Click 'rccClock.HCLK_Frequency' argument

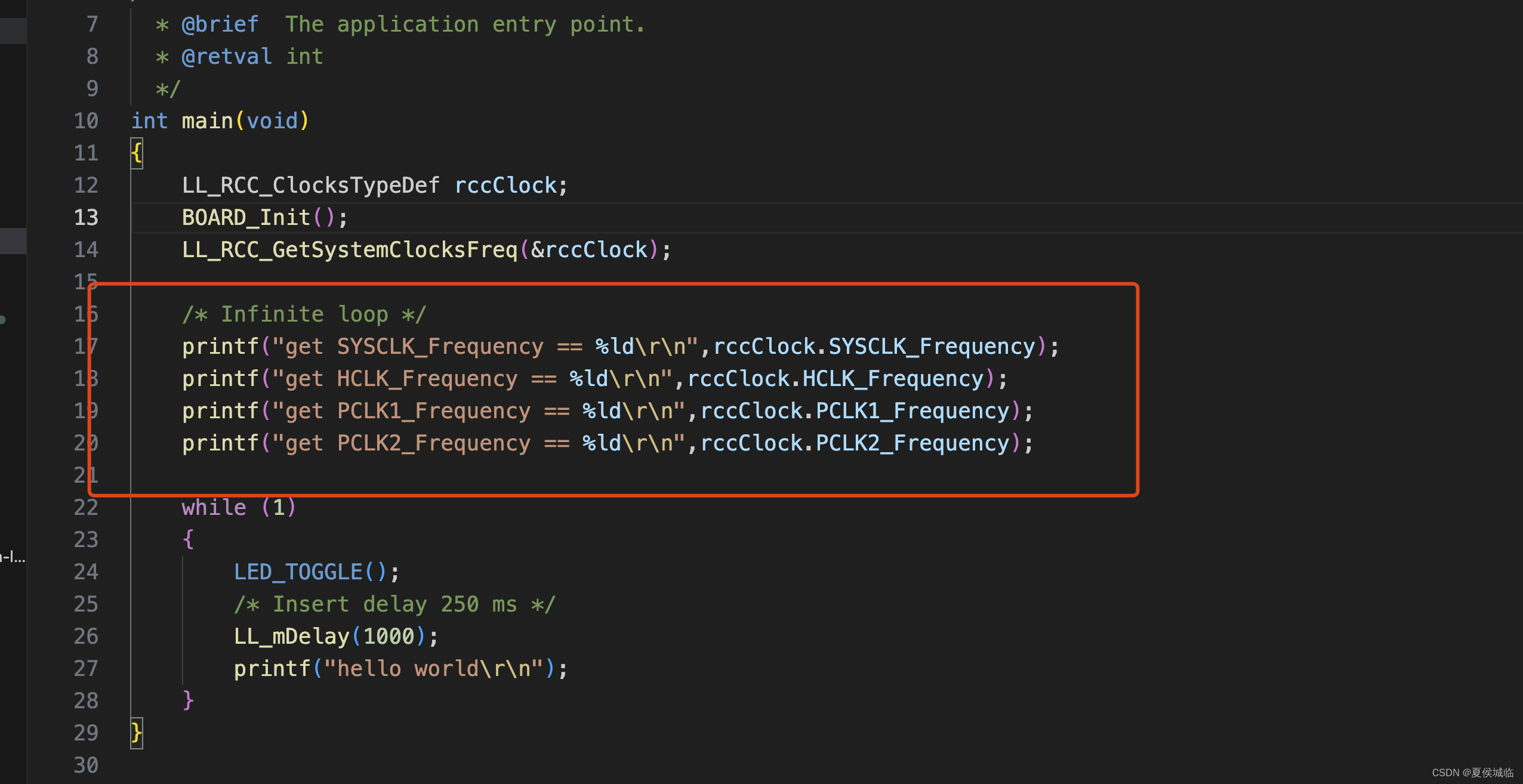pos(836,378)
